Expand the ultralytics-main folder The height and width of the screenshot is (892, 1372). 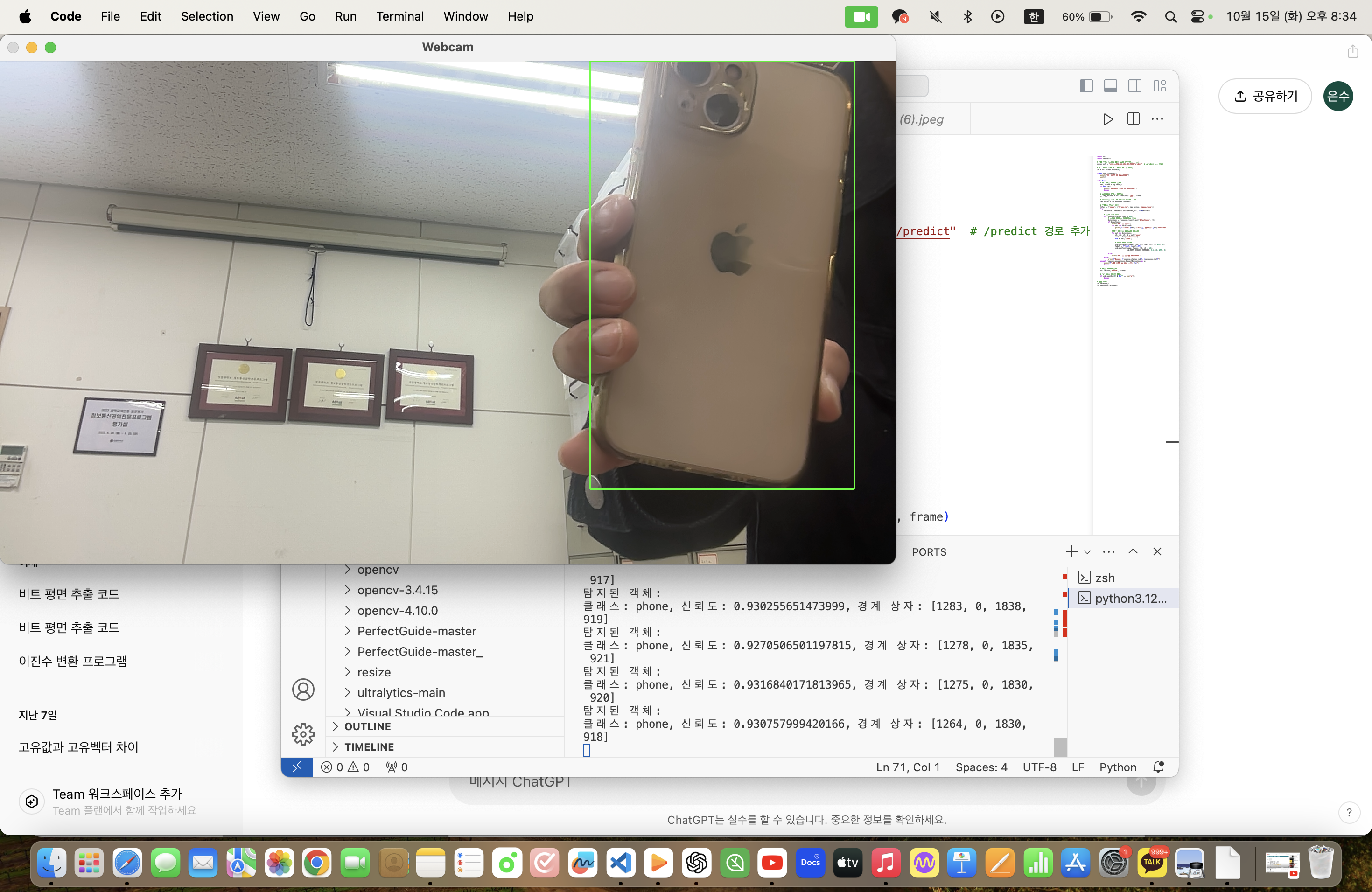401,693
